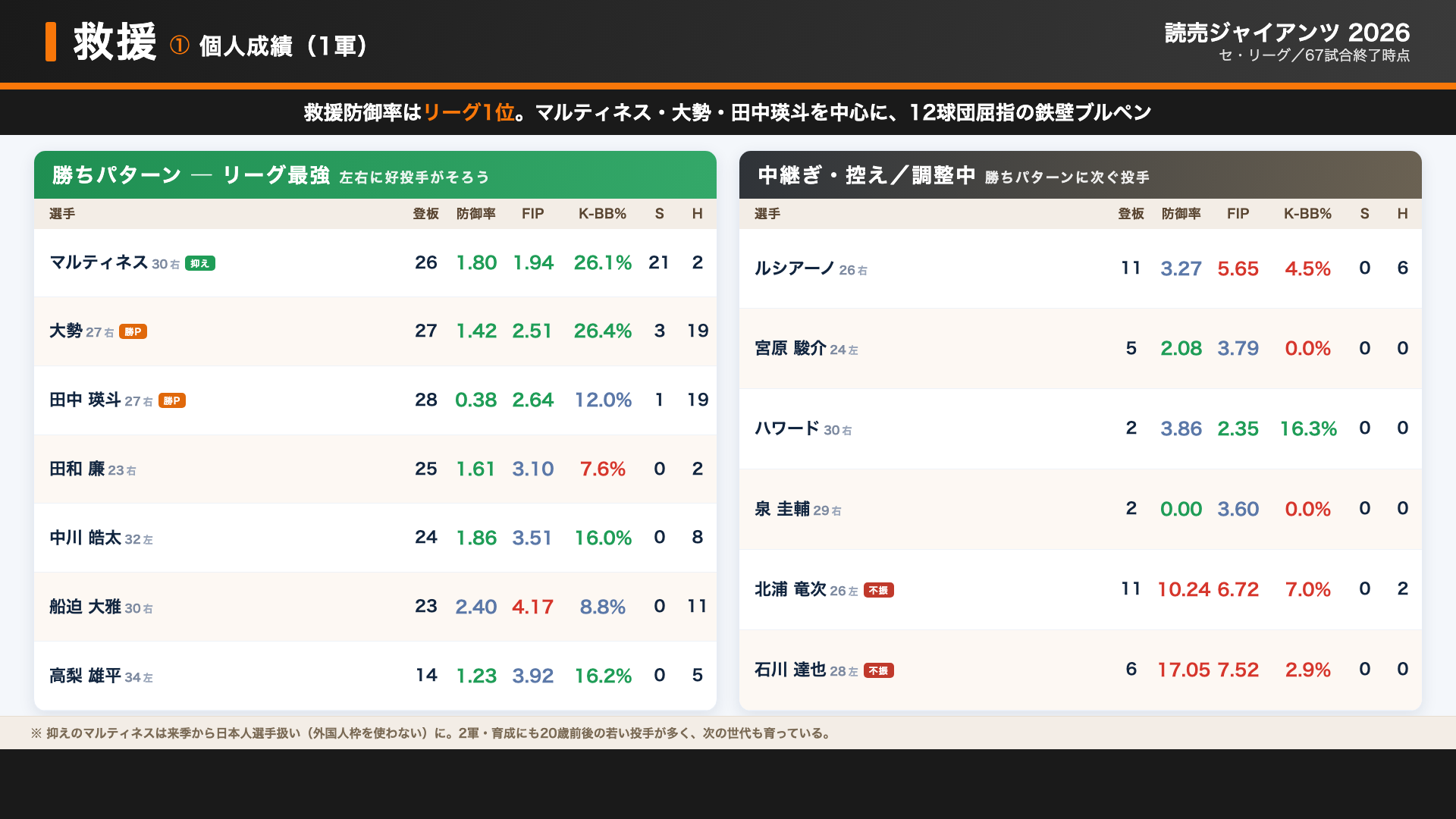Click 田中 瑛斗's ERA value 0.38
The width and height of the screenshot is (1456, 819).
click(x=476, y=400)
